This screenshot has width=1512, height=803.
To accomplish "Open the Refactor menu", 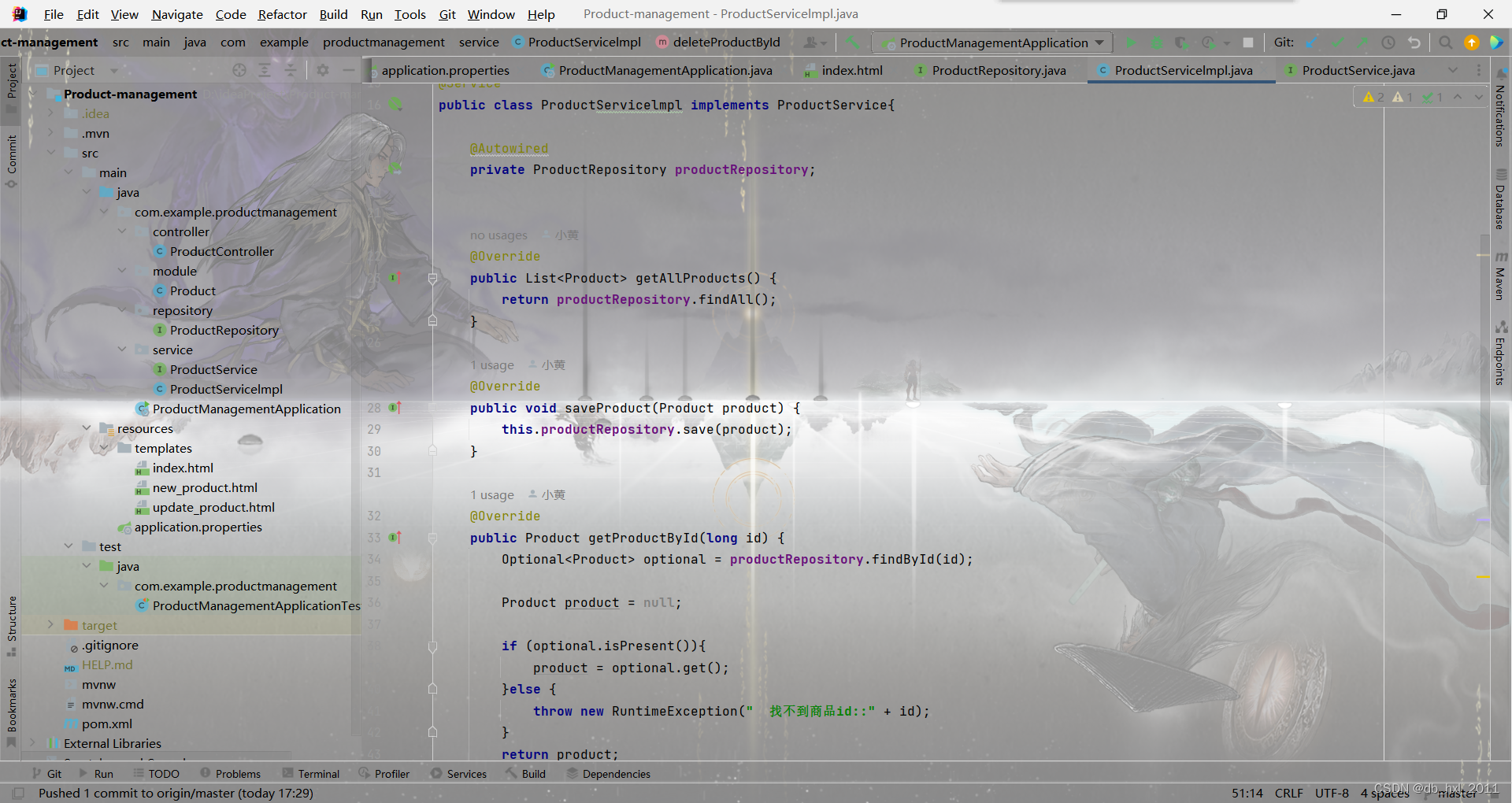I will pyautogui.click(x=282, y=14).
